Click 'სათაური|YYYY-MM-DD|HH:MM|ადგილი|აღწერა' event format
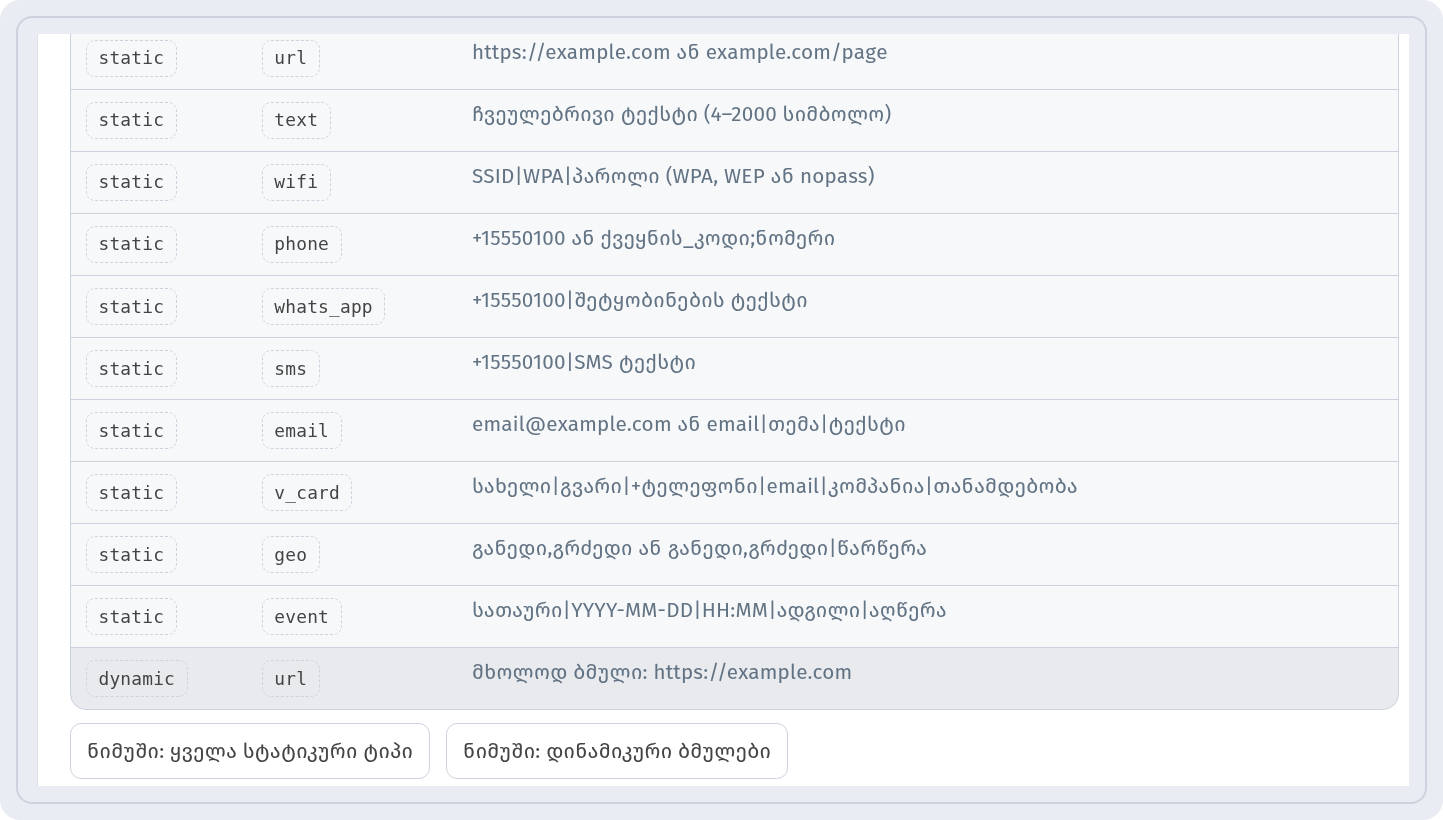The height and width of the screenshot is (820, 1443). (x=709, y=610)
